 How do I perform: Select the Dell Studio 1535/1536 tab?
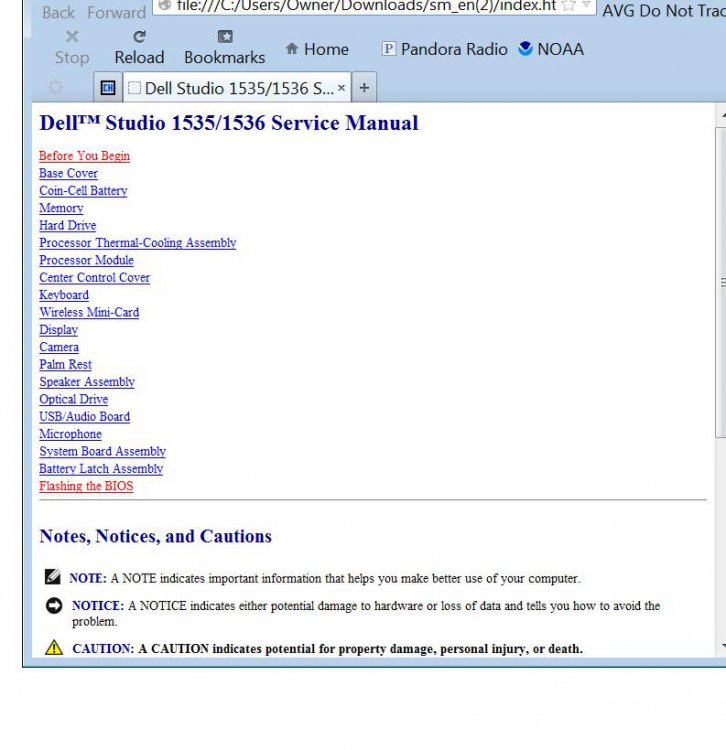tap(237, 88)
